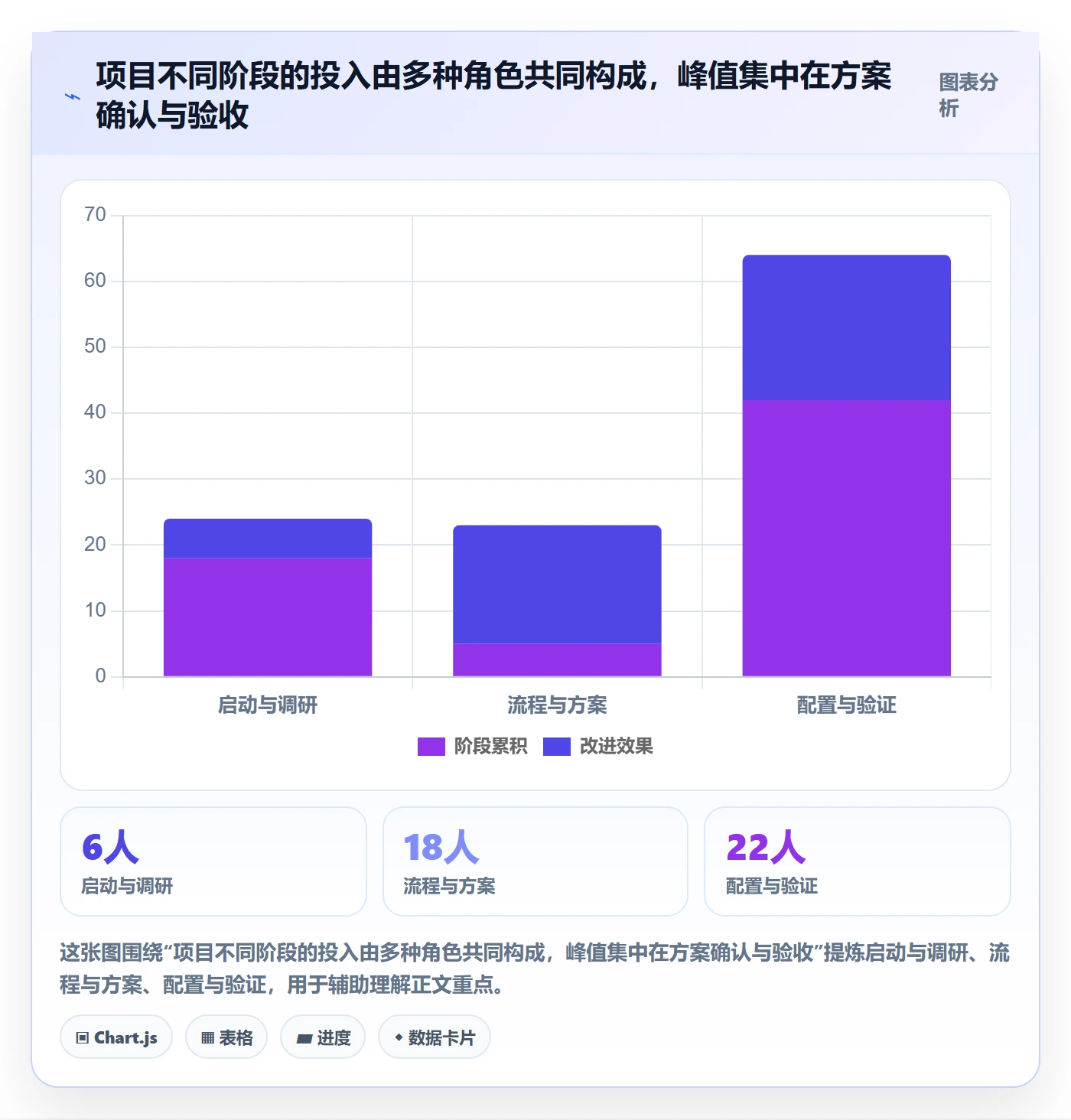This screenshot has height=1120, width=1071.
Task: Click the x-axis label 流程与方案
Action: [x=557, y=705]
